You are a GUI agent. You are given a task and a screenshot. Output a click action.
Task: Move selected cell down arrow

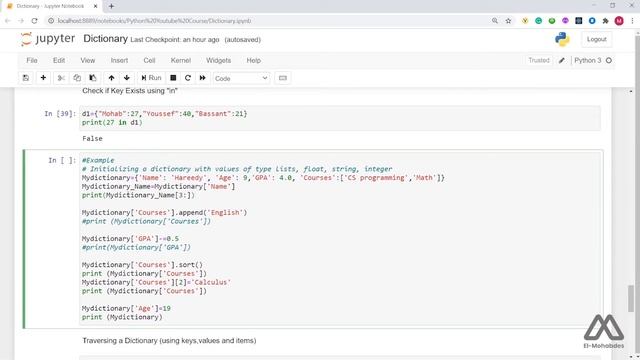click(127, 78)
